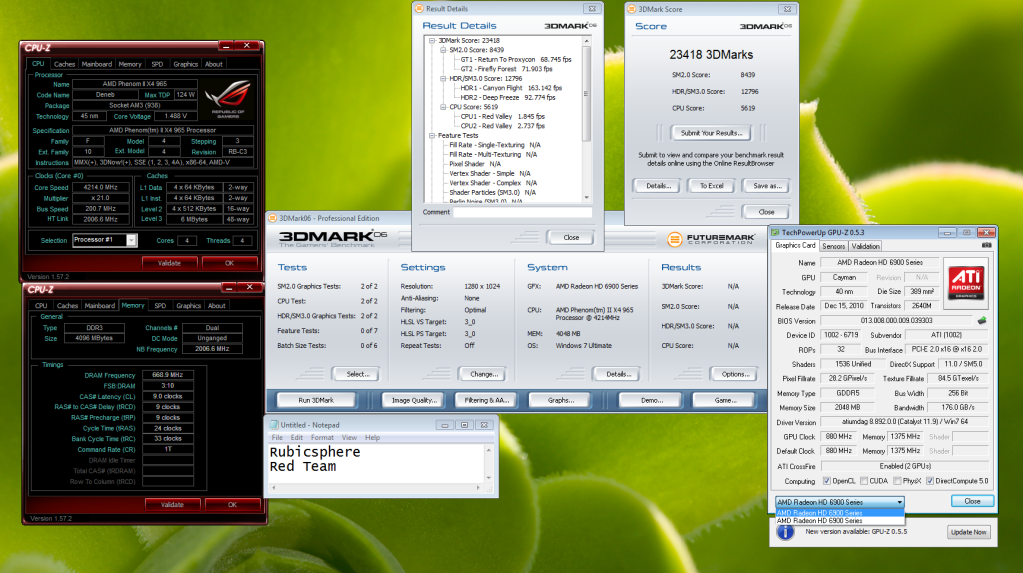The height and width of the screenshot is (573, 1023).
Task: Click the ROG logo in CPU-Z
Action: (228, 98)
